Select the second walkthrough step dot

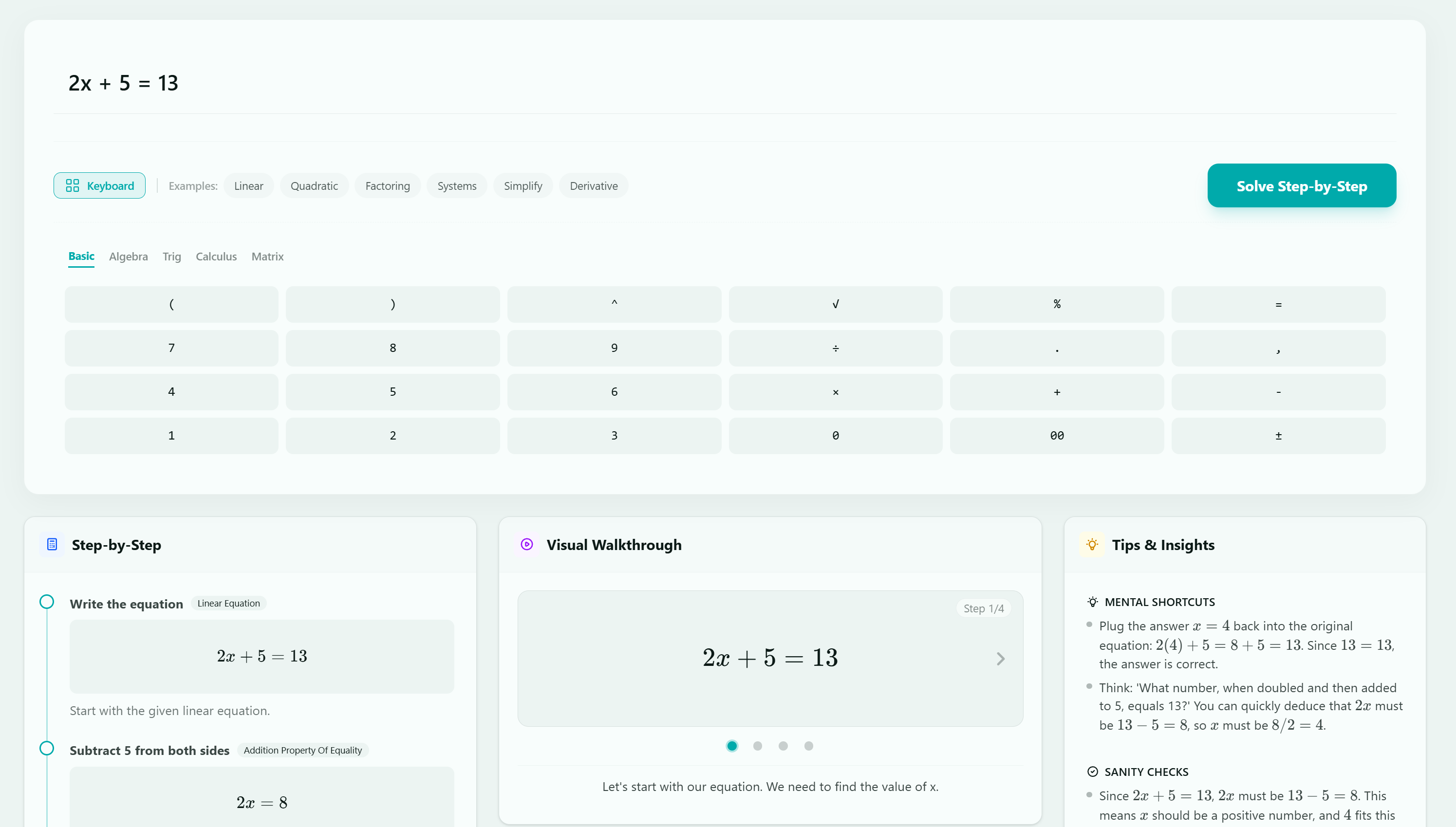pyautogui.click(x=757, y=746)
